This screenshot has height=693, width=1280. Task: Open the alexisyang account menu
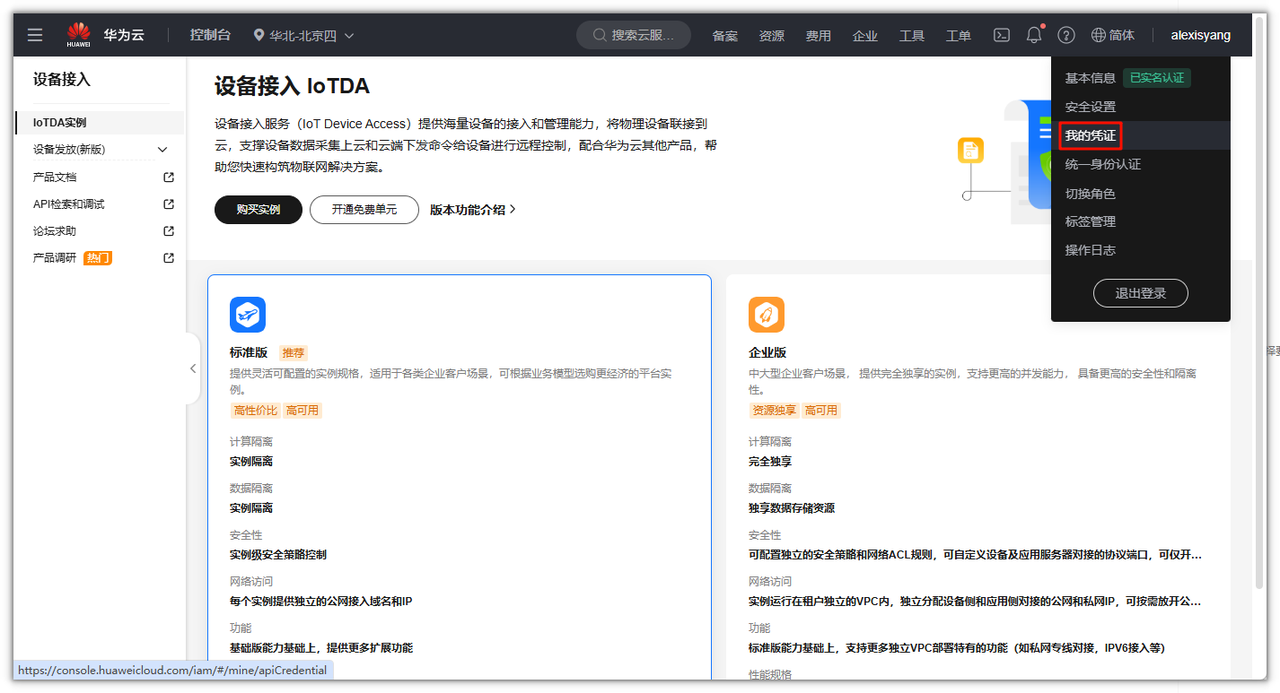click(x=1201, y=35)
